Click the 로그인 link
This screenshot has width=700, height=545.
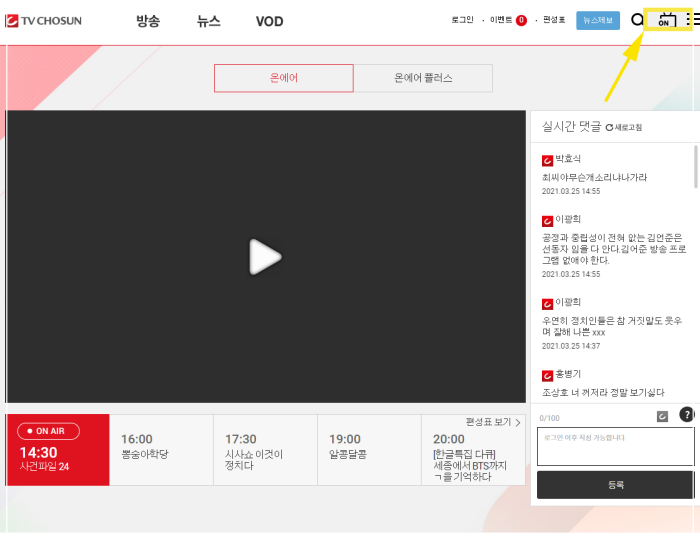462,20
